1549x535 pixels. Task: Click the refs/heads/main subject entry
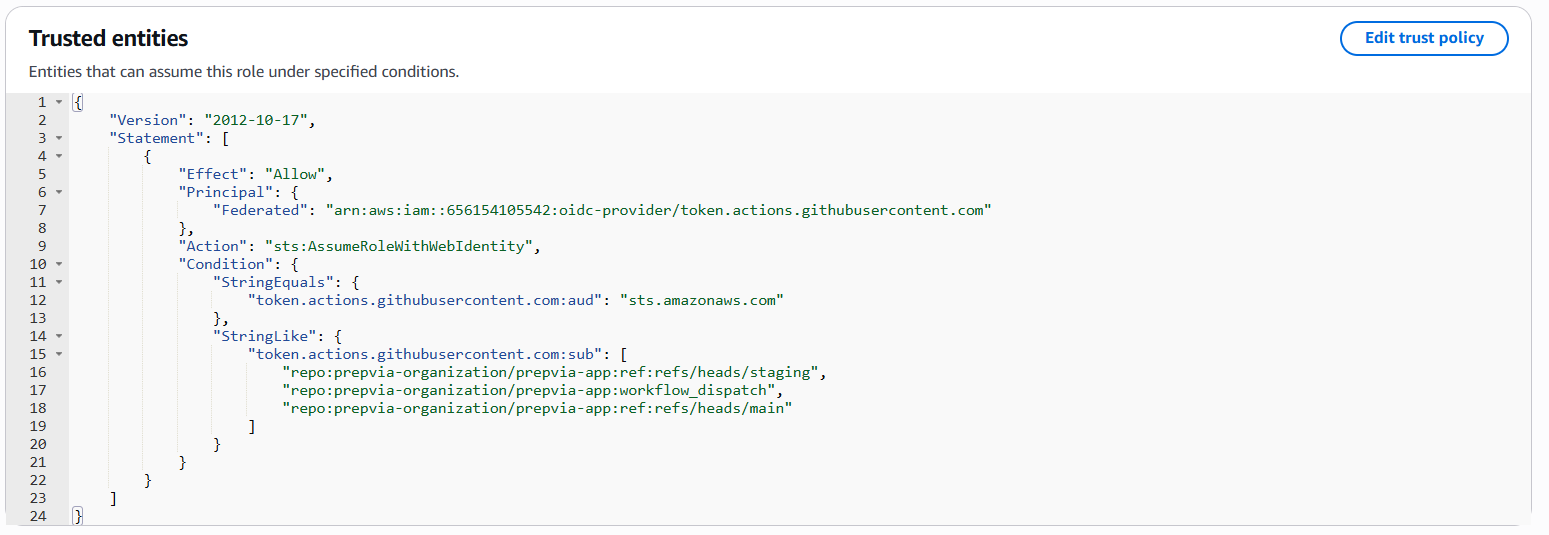tap(537, 408)
